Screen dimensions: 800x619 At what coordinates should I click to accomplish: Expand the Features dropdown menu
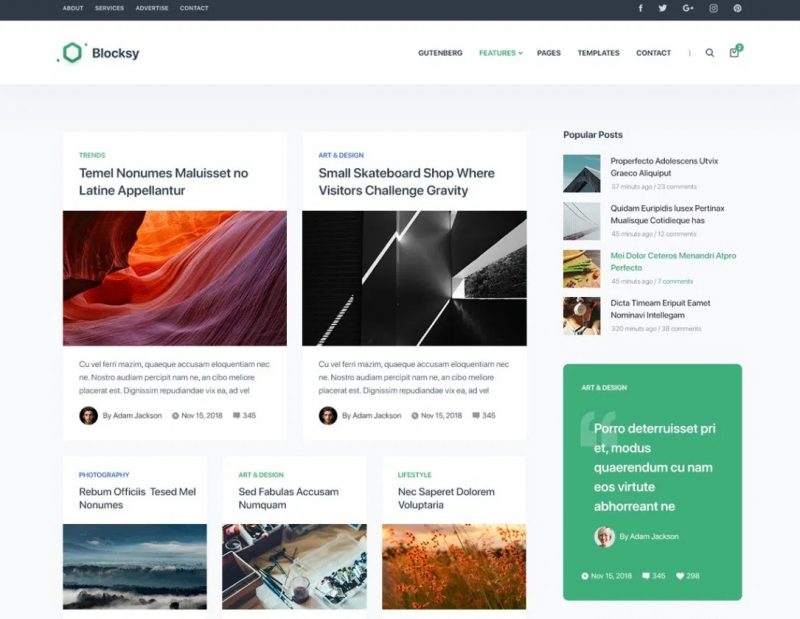coord(500,53)
